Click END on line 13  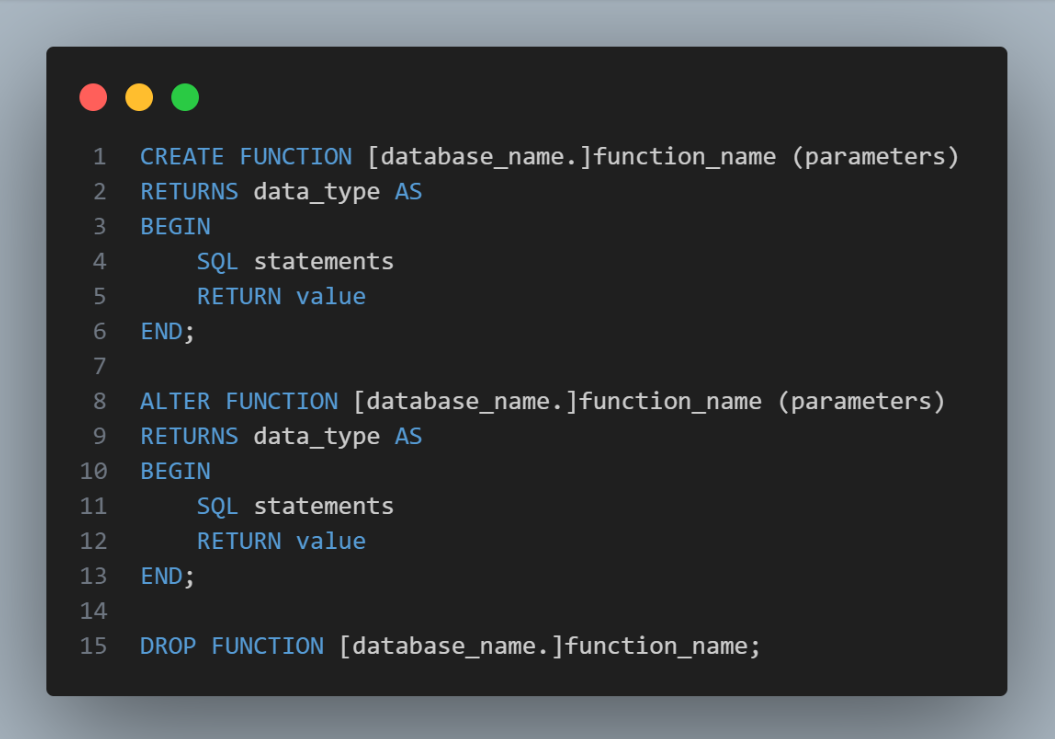[161, 577]
